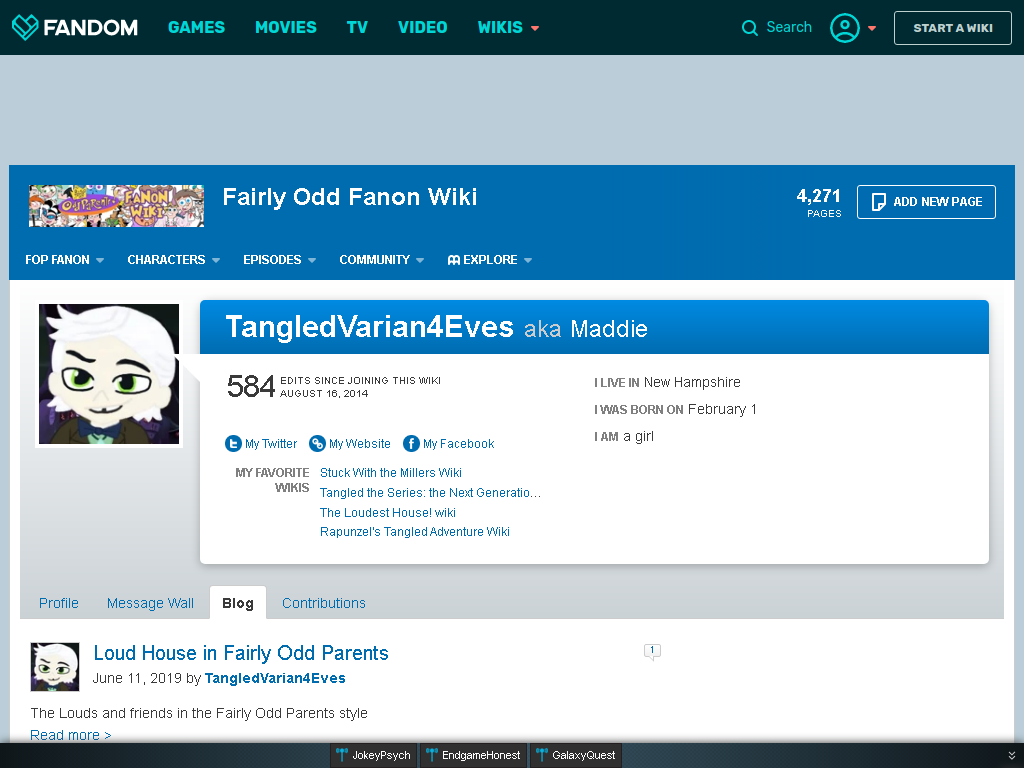Open the EXPLORE dropdown
This screenshot has height=768, width=1024.
tap(490, 260)
